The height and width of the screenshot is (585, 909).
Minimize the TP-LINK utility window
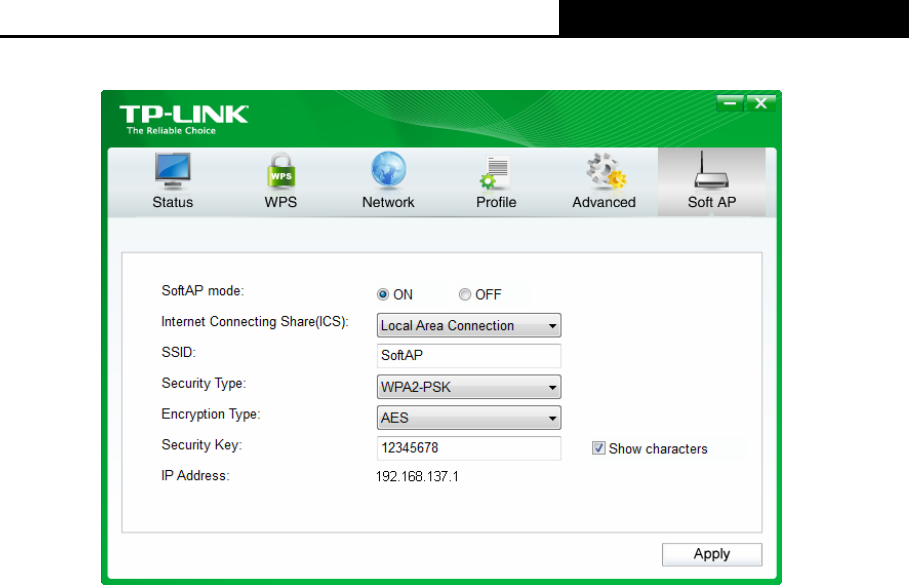click(x=731, y=103)
